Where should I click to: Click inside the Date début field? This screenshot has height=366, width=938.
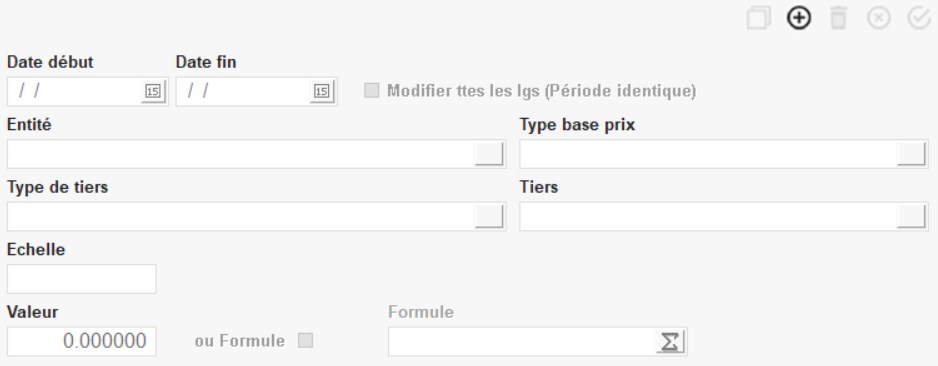(75, 92)
